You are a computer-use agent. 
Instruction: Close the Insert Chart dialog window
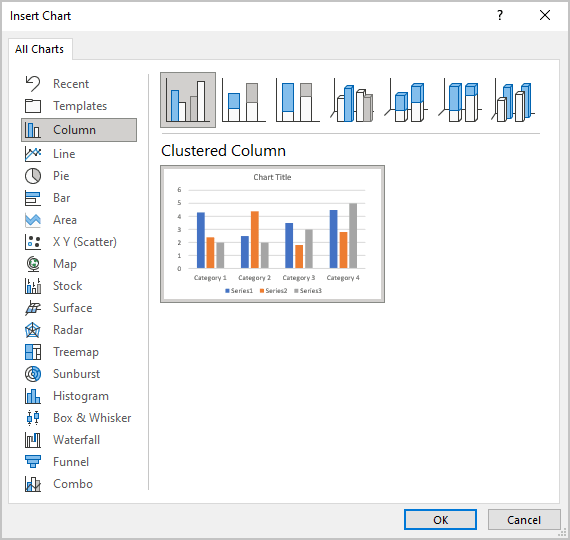(x=545, y=15)
